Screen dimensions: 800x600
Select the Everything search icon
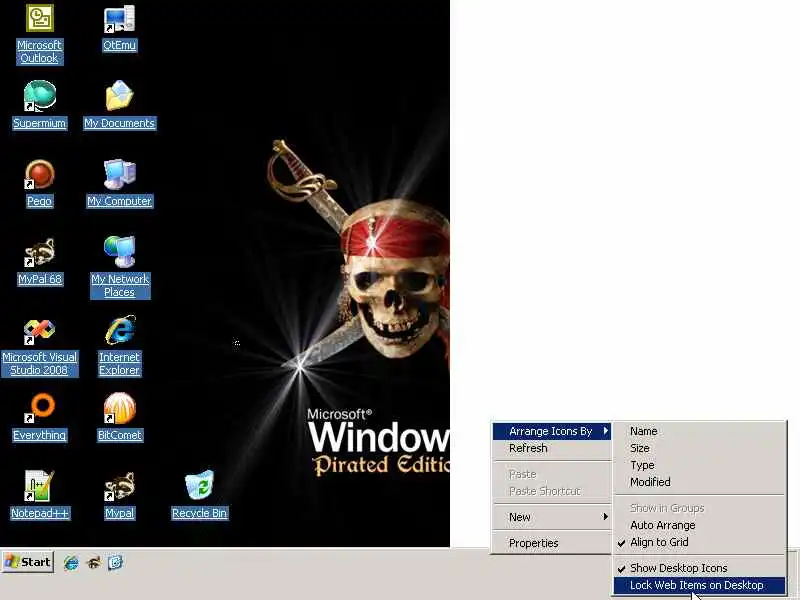coord(39,416)
